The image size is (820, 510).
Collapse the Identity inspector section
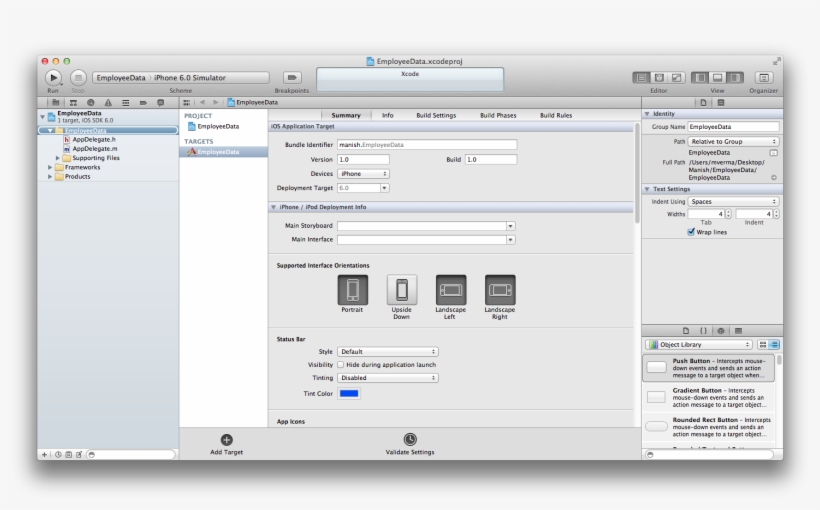pyautogui.click(x=647, y=114)
